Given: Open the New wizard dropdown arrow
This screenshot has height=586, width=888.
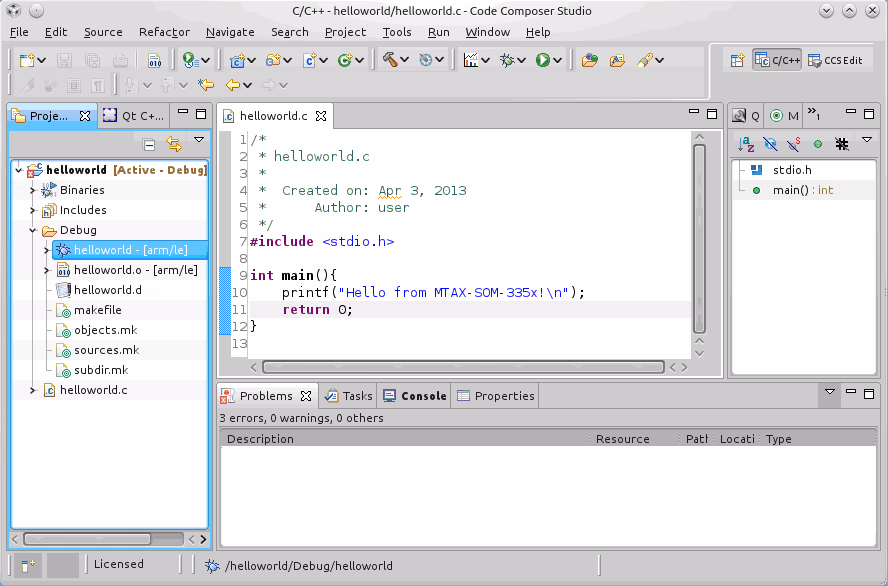Looking at the screenshot, I should (42, 60).
